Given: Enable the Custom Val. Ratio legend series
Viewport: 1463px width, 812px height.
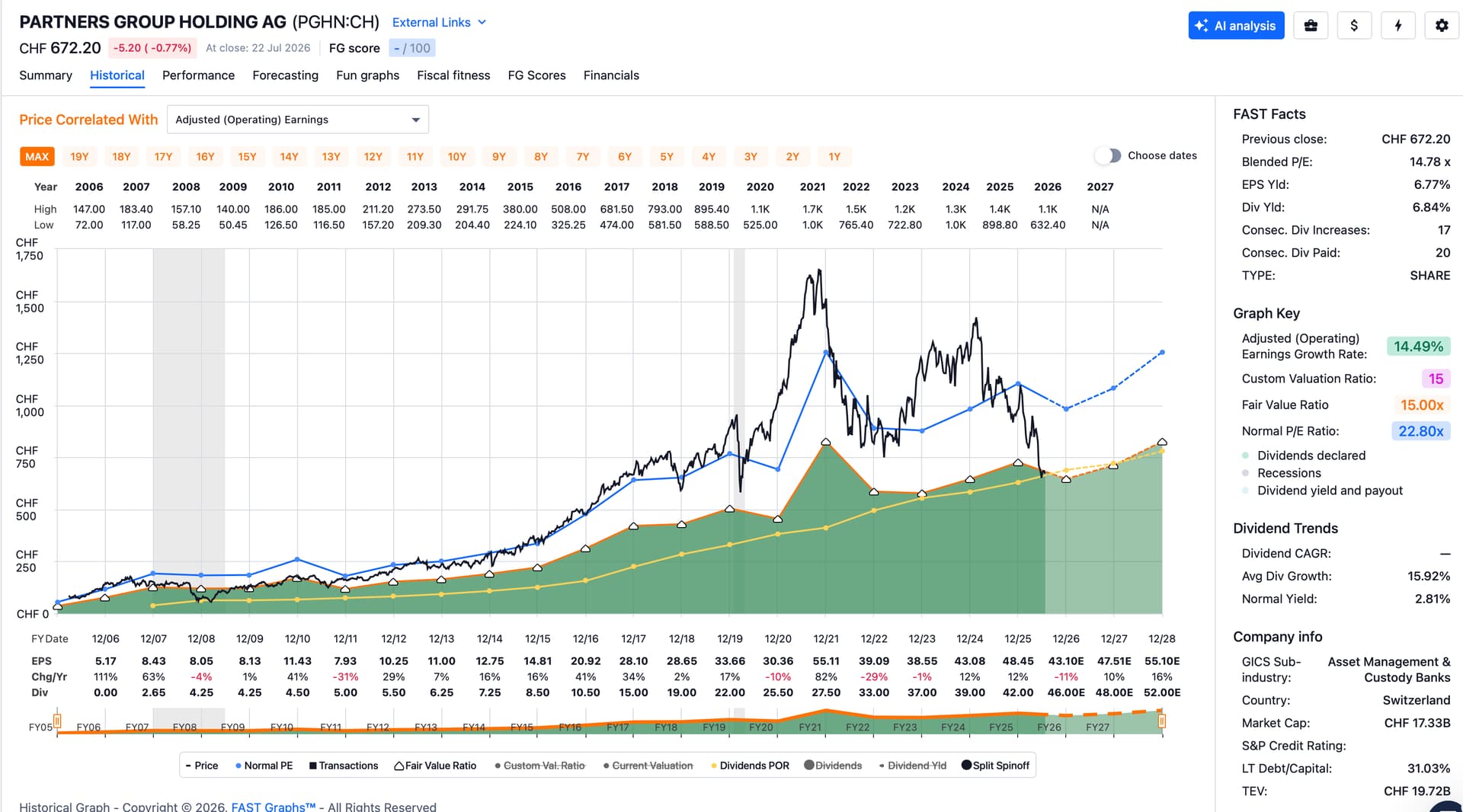Looking at the screenshot, I should pyautogui.click(x=539, y=766).
